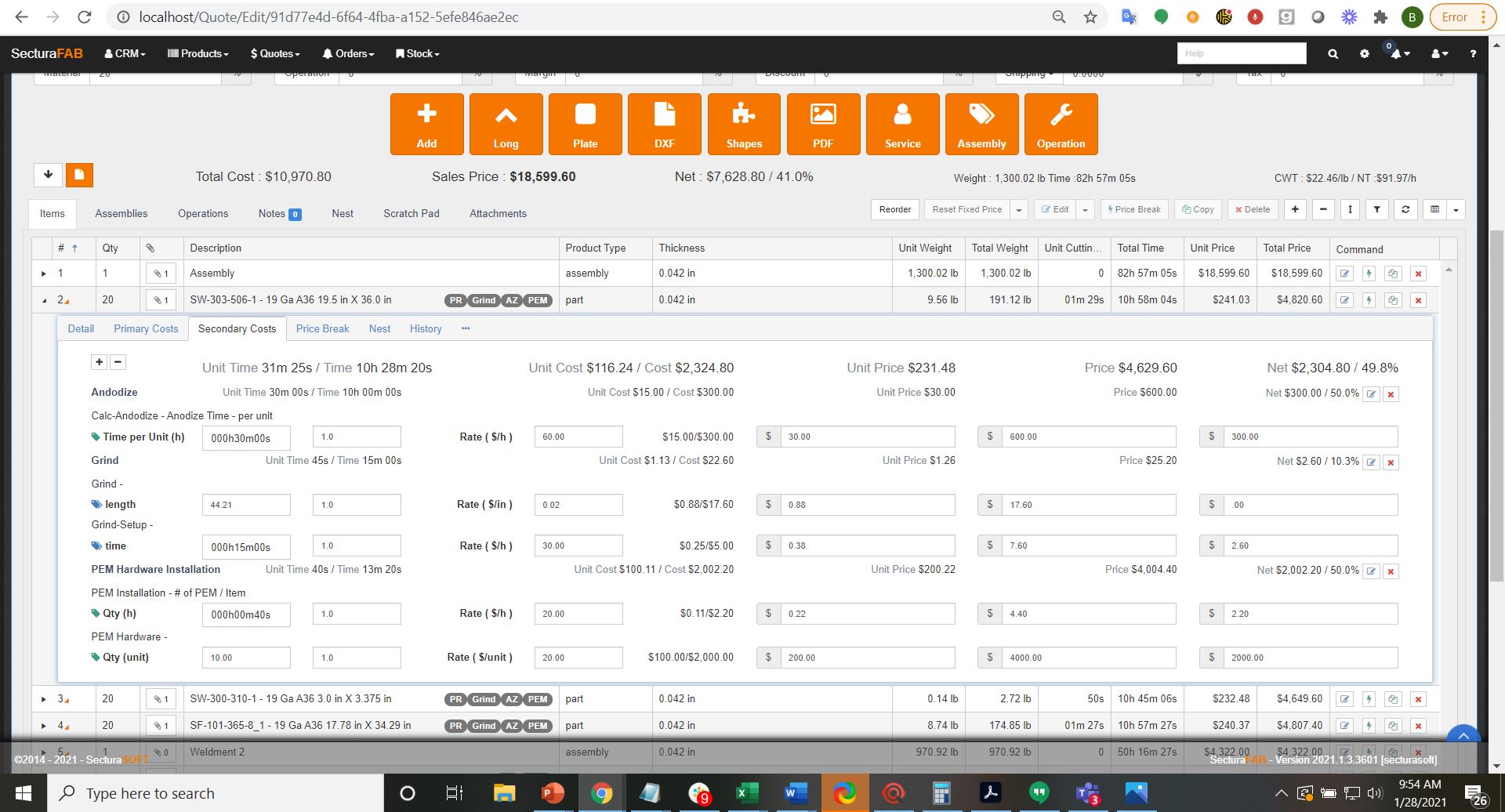This screenshot has height=812, width=1505.
Task: Click the lightning price-break icon on row 2
Action: point(1369,299)
